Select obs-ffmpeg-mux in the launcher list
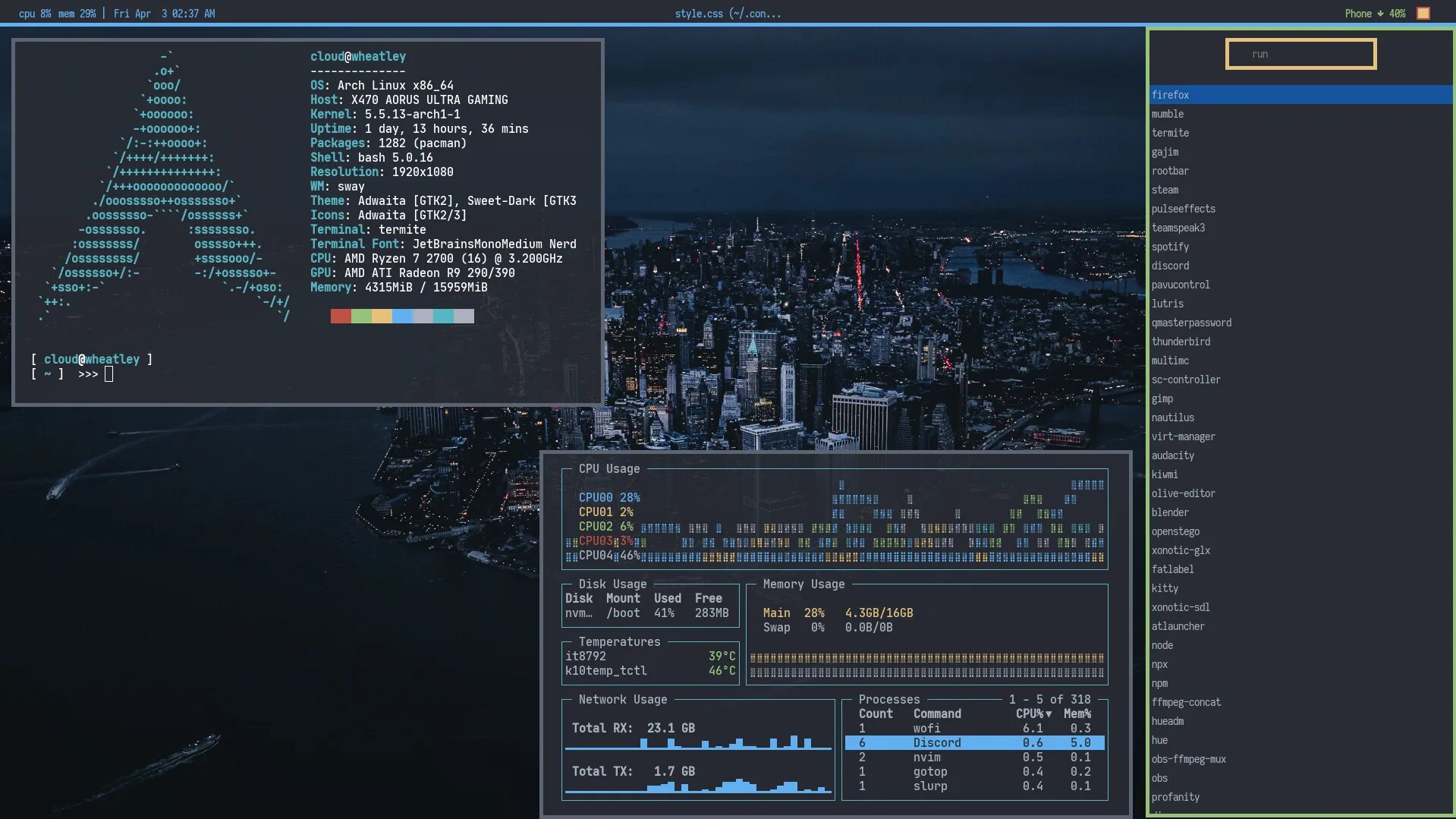Screen dimensions: 1456x819 click(1301, 759)
